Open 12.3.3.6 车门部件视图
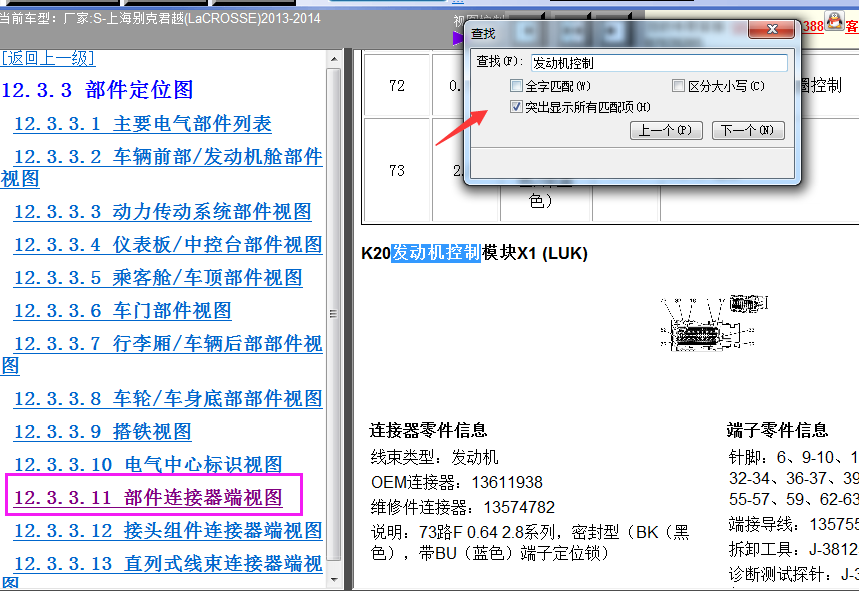859x591 pixels. coord(122,311)
